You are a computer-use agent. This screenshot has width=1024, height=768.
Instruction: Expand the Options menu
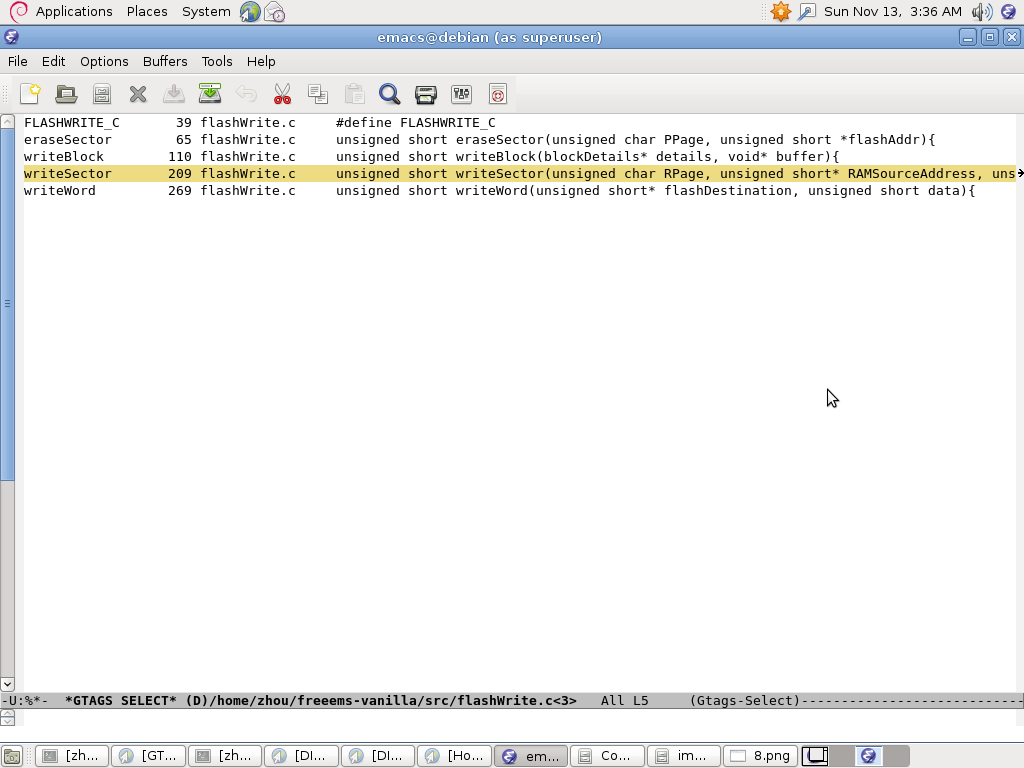pyautogui.click(x=104, y=61)
